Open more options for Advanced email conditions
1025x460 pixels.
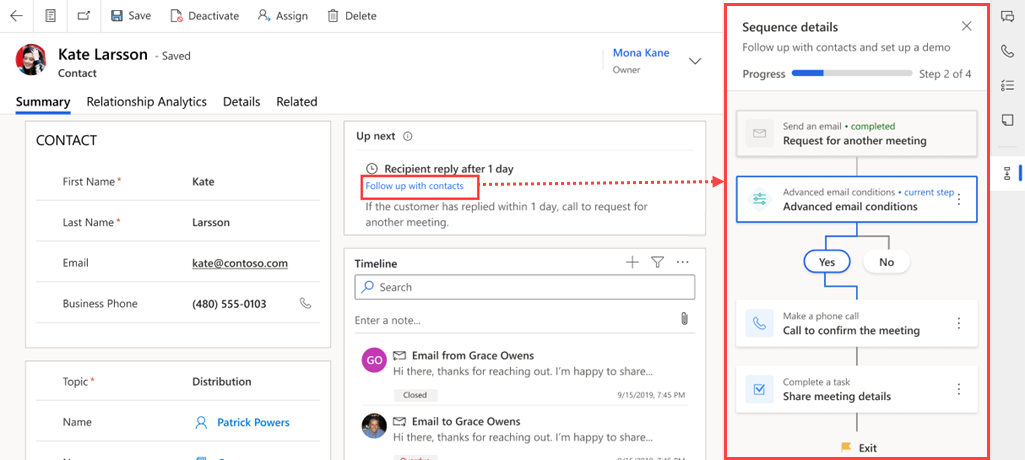click(959, 199)
